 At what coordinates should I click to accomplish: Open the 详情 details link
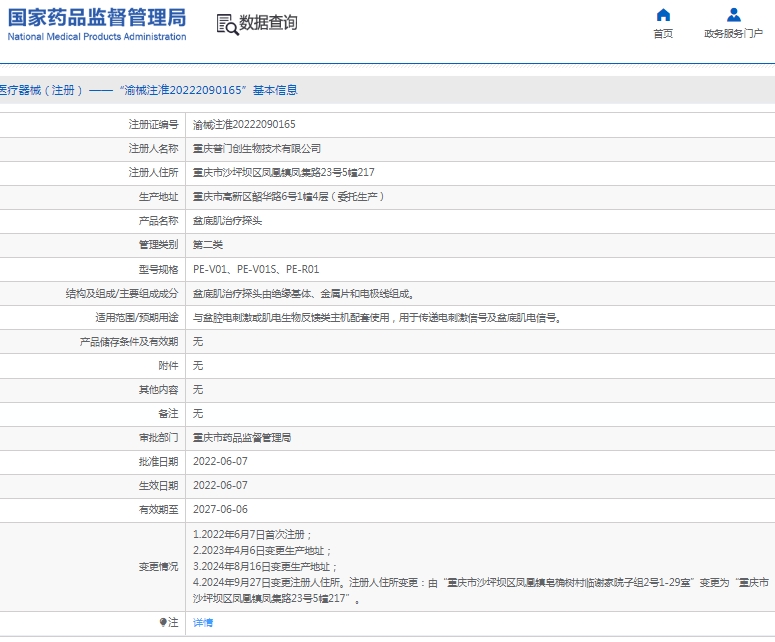coord(203,623)
